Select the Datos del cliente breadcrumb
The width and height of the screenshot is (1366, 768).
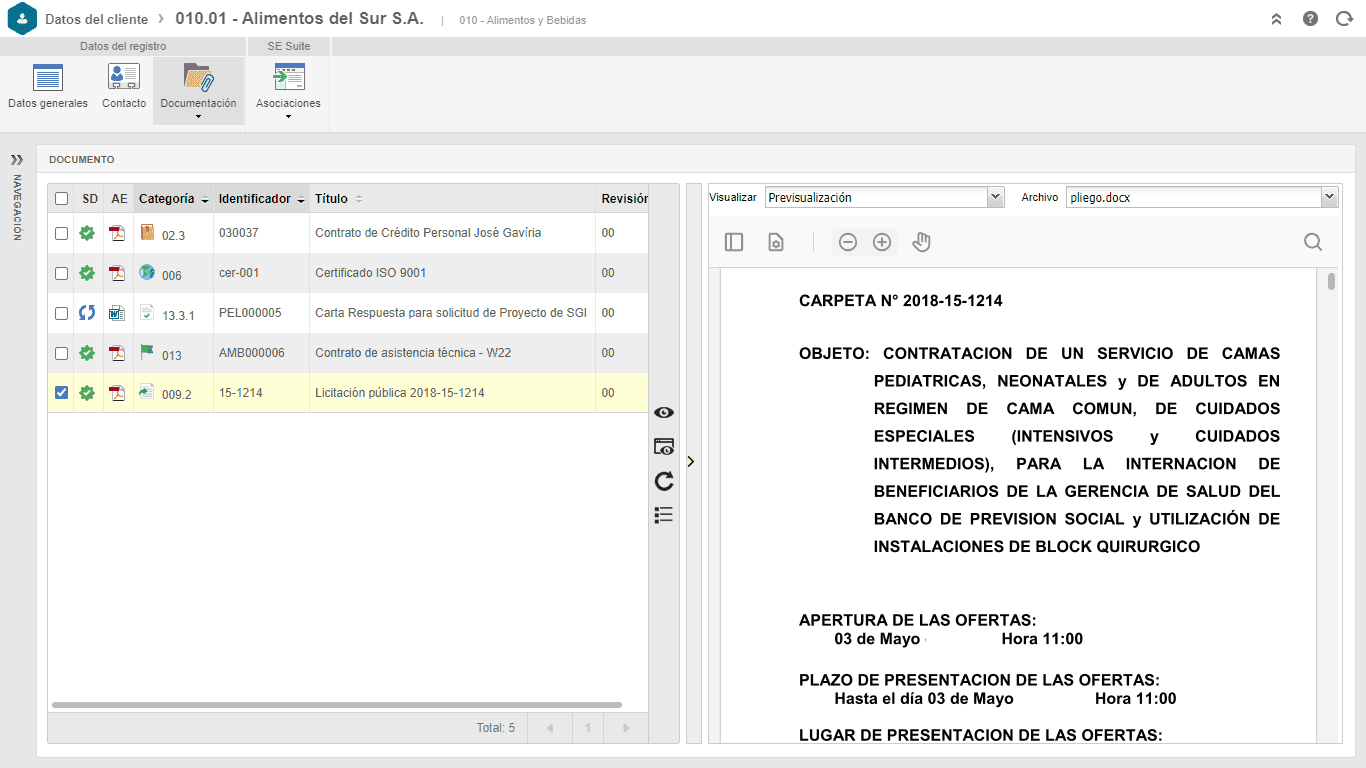coord(96,19)
